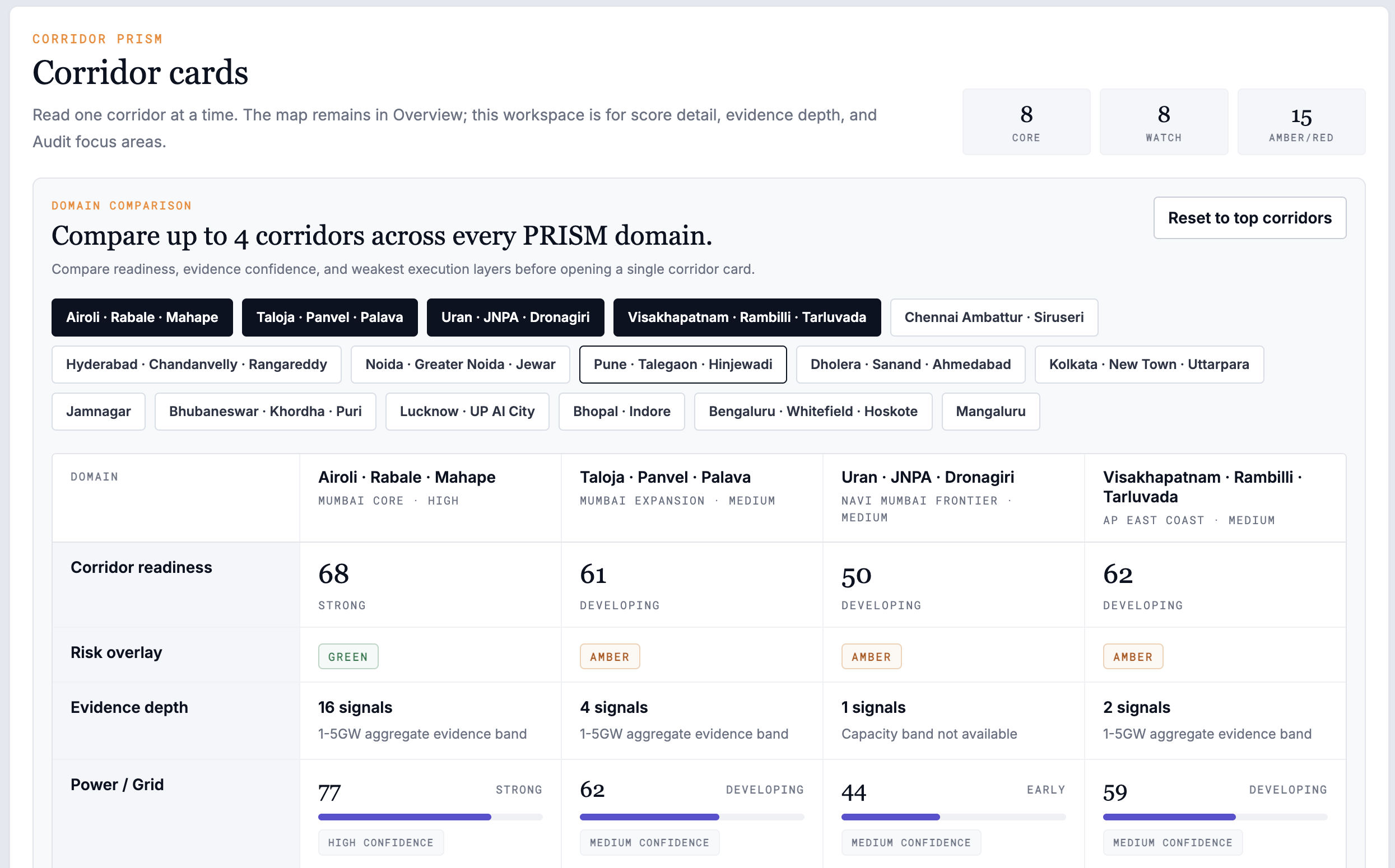The height and width of the screenshot is (868, 1395).
Task: Open the 8 Core stat card
Action: pyautogui.click(x=1026, y=122)
